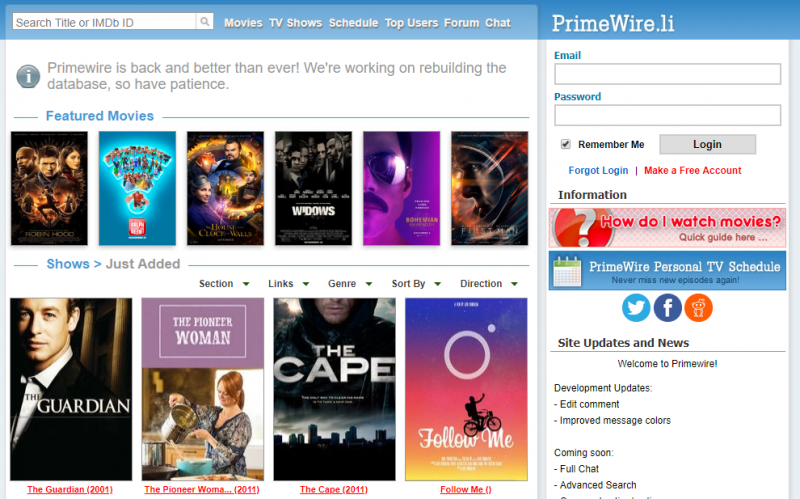Click the Site Updates and News heading
Screen dimensions: 800x499
[x=623, y=343]
